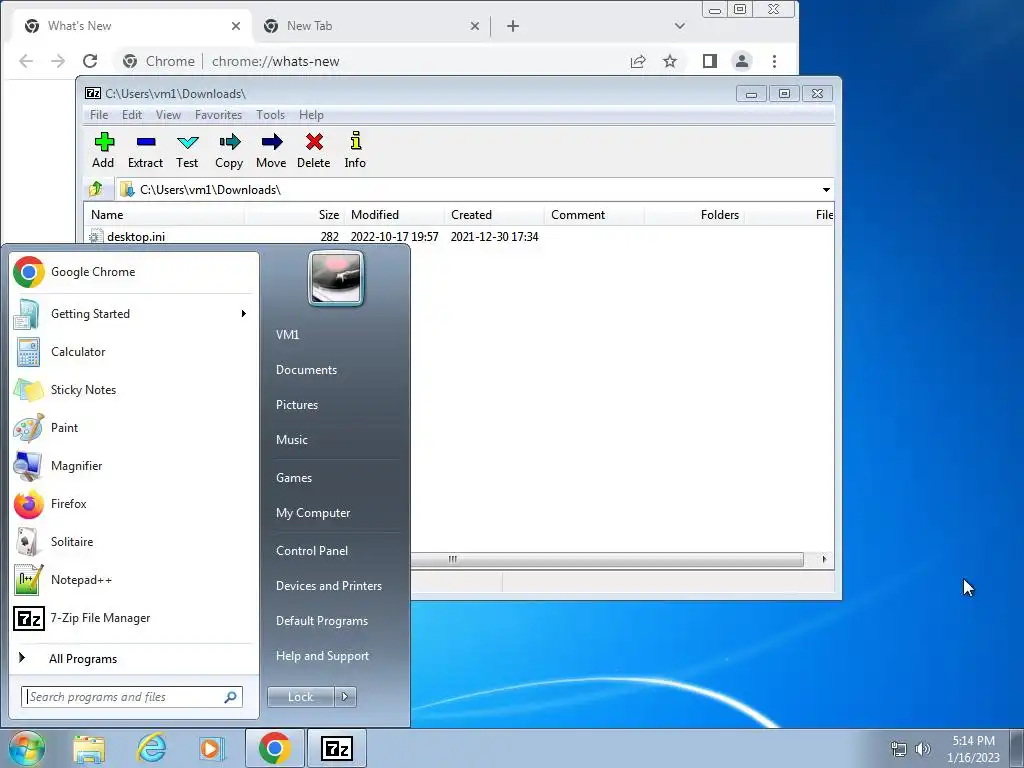Open the shutdown options arrow beside Lock
Screen dimensions: 1024x768
click(x=345, y=697)
